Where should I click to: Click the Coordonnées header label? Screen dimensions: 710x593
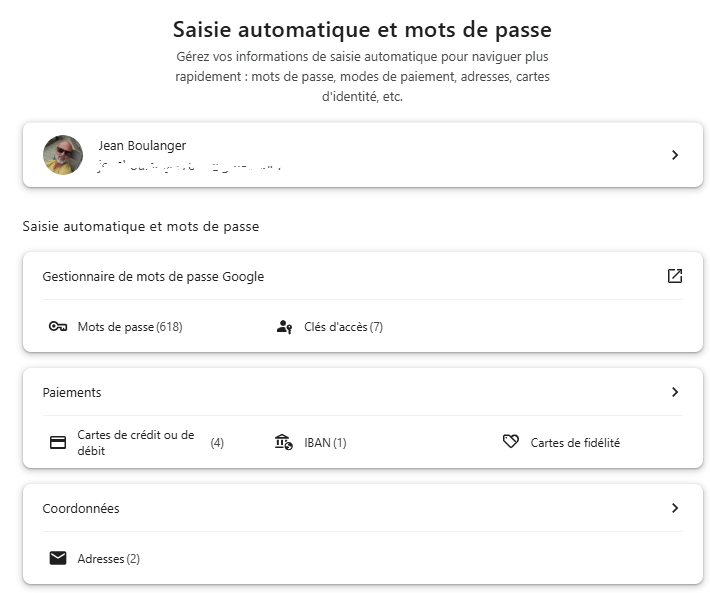pyautogui.click(x=81, y=508)
